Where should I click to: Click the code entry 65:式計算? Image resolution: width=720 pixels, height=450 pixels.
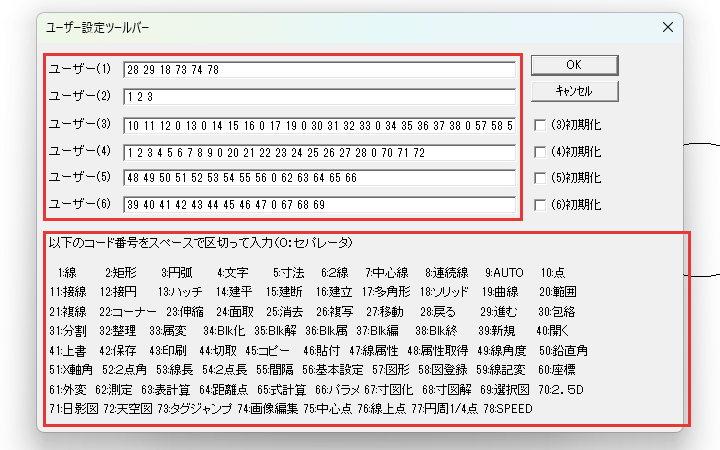(x=281, y=390)
